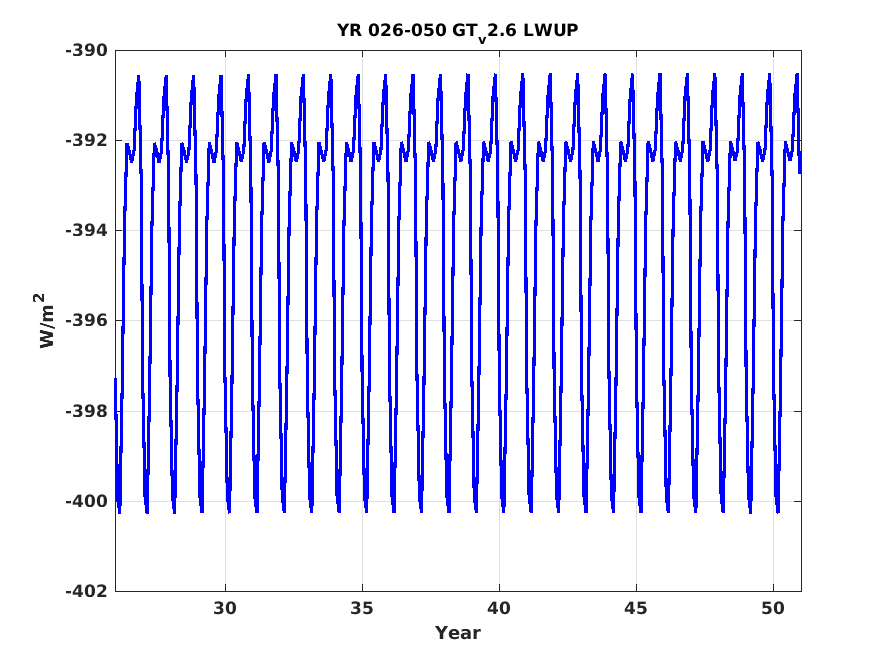Click the y-axis tick label -394
Screen dimensions: 884x663
(86, 231)
